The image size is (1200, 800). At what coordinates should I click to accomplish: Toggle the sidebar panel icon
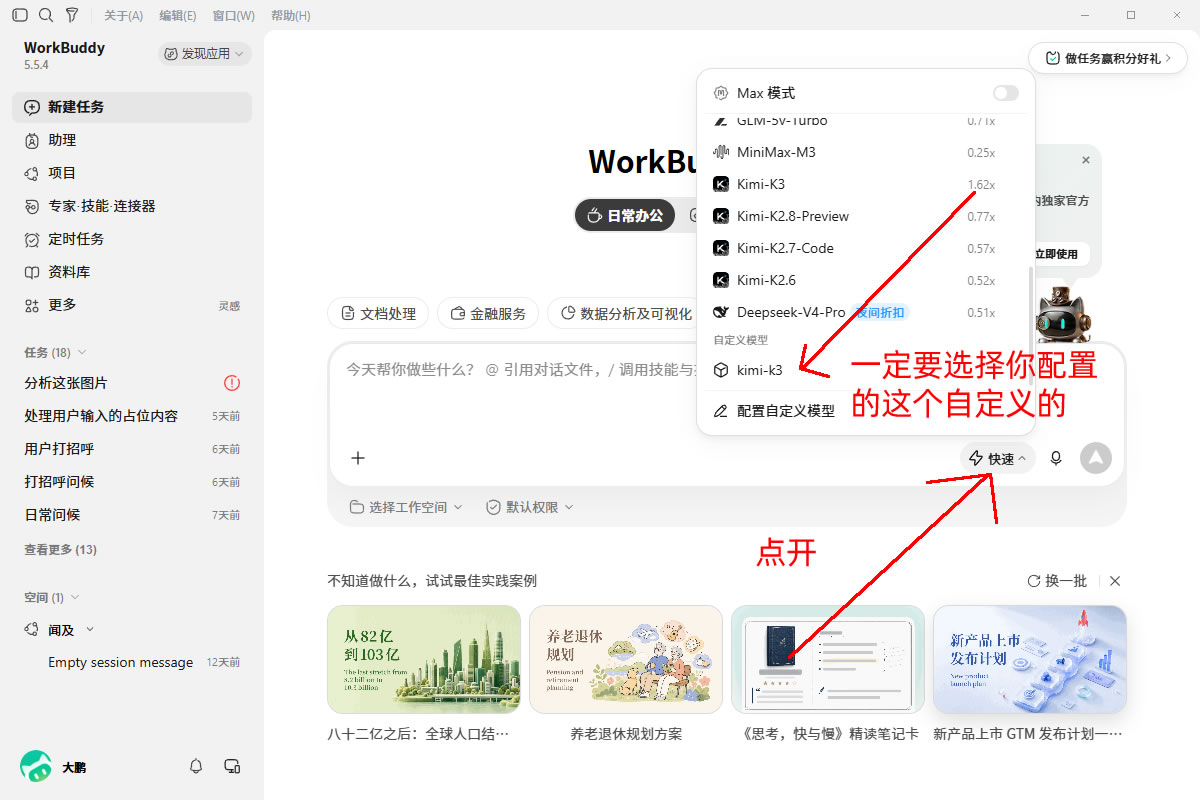pyautogui.click(x=20, y=15)
